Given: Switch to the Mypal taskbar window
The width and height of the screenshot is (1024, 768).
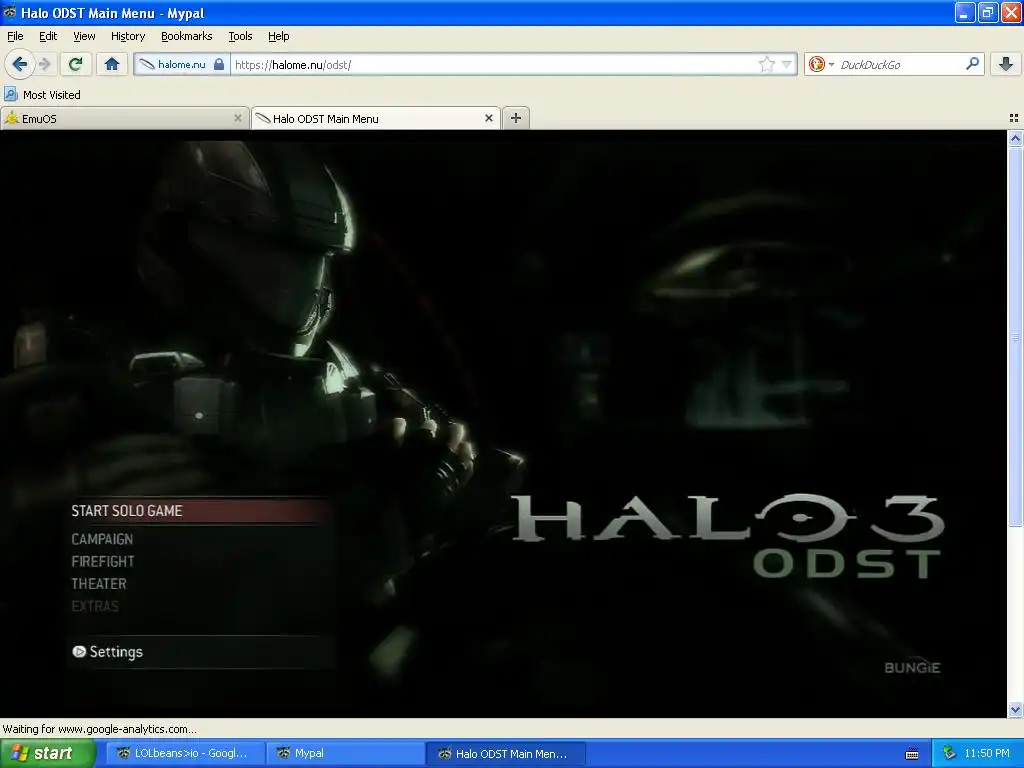Looking at the screenshot, I should click(x=344, y=754).
